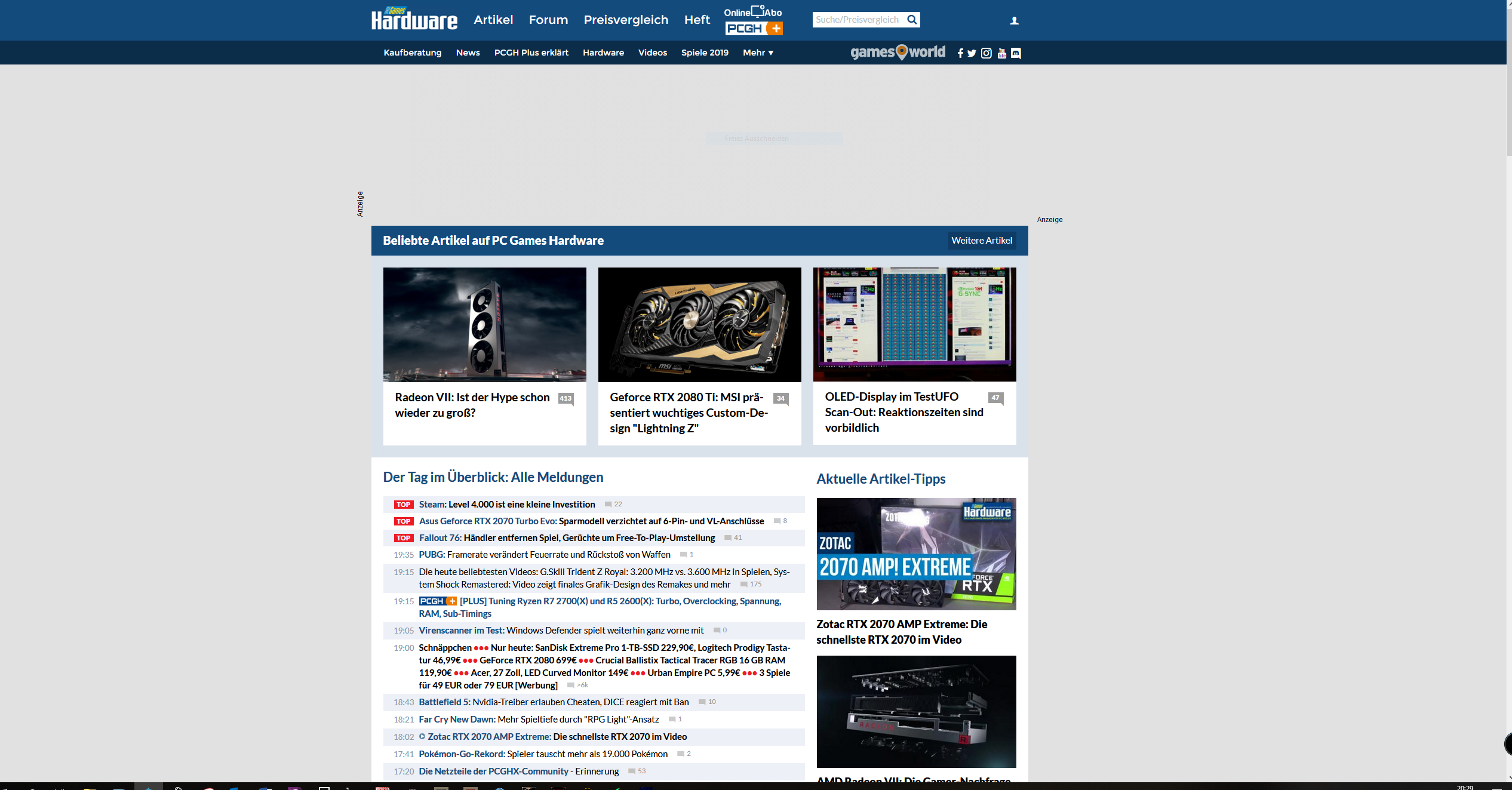The image size is (1512, 790).
Task: Focus the Suche/Preisvergleich search field
Action: click(x=858, y=20)
